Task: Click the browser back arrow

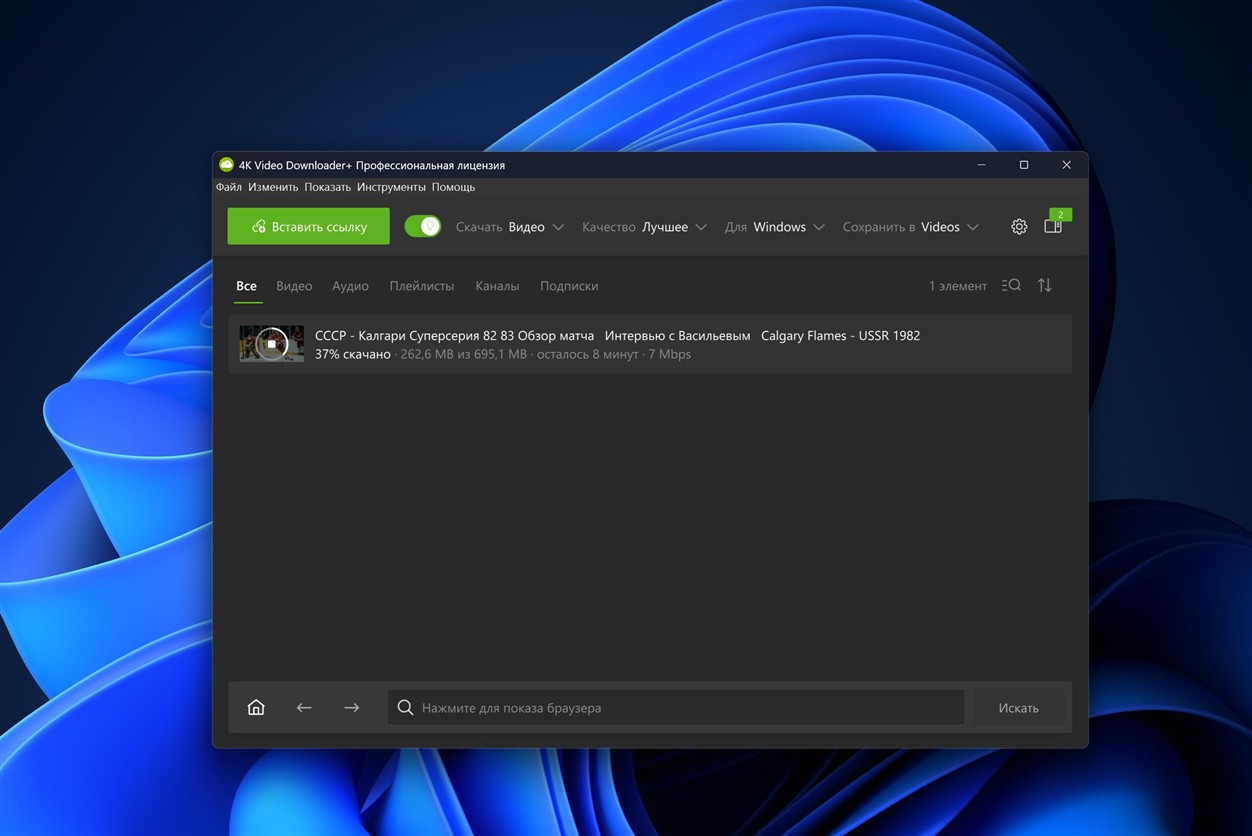Action: [x=304, y=708]
